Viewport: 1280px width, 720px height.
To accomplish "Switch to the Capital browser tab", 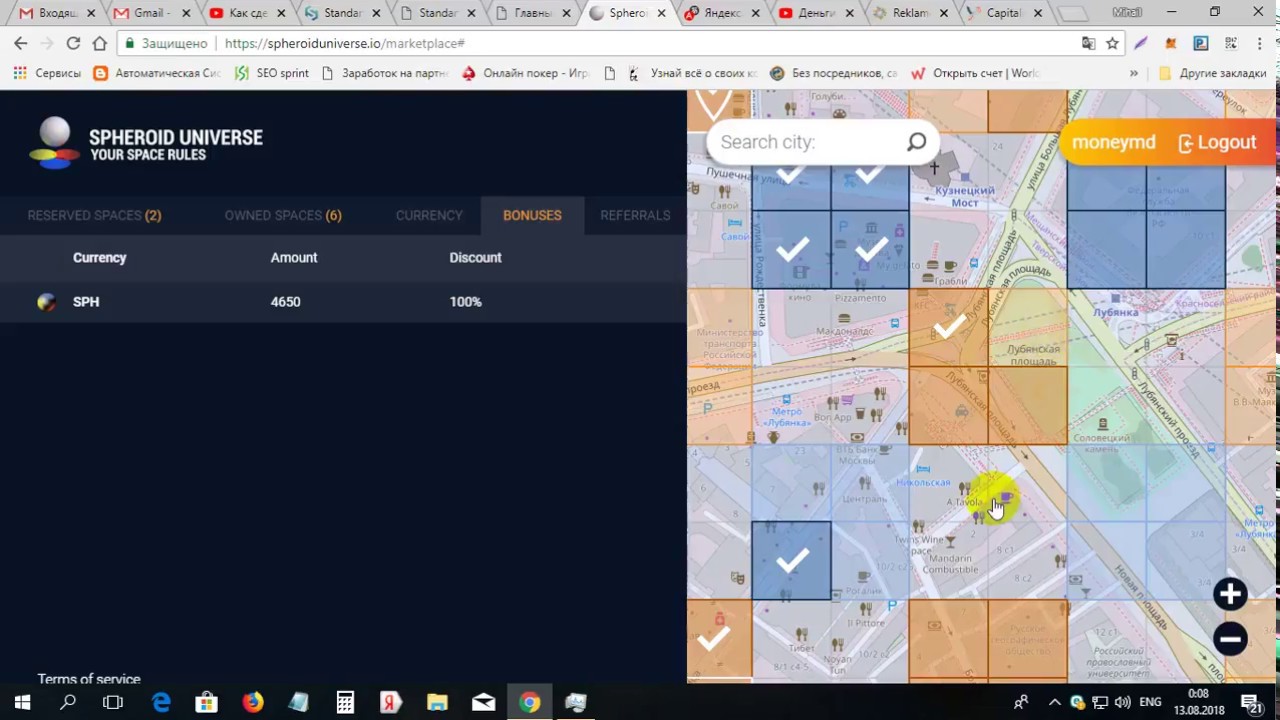I will [1004, 13].
